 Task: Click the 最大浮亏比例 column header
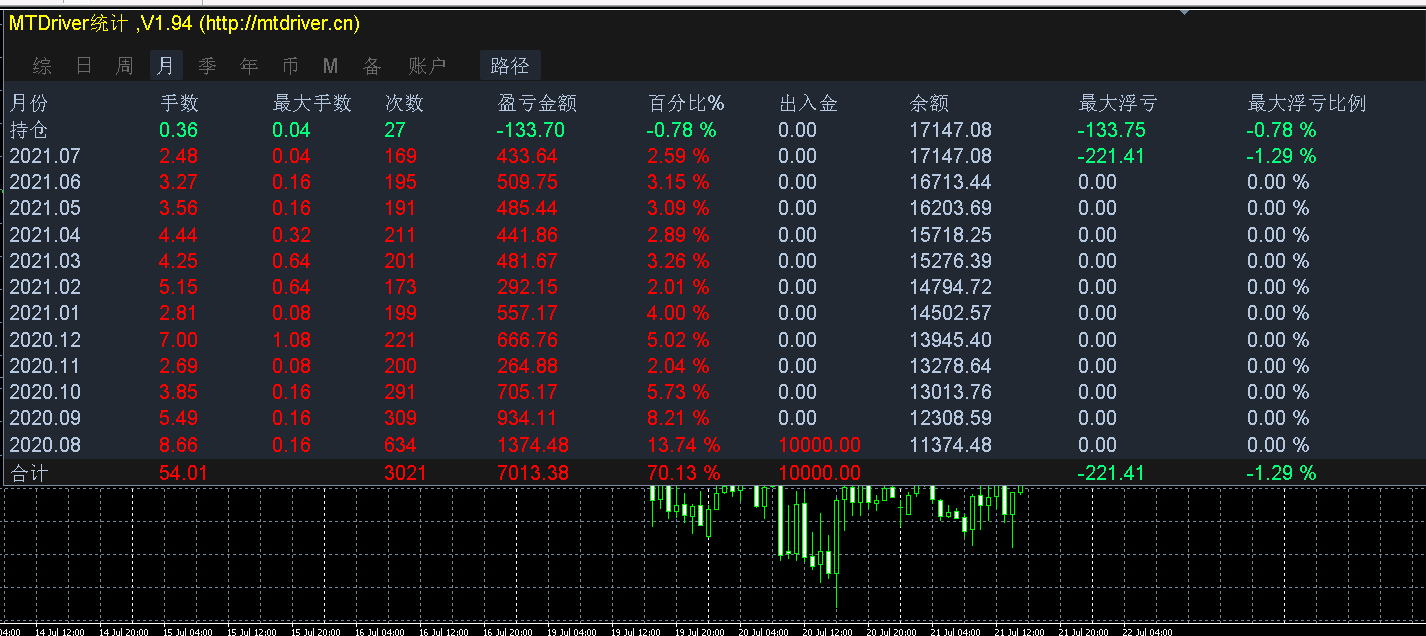coord(1307,103)
